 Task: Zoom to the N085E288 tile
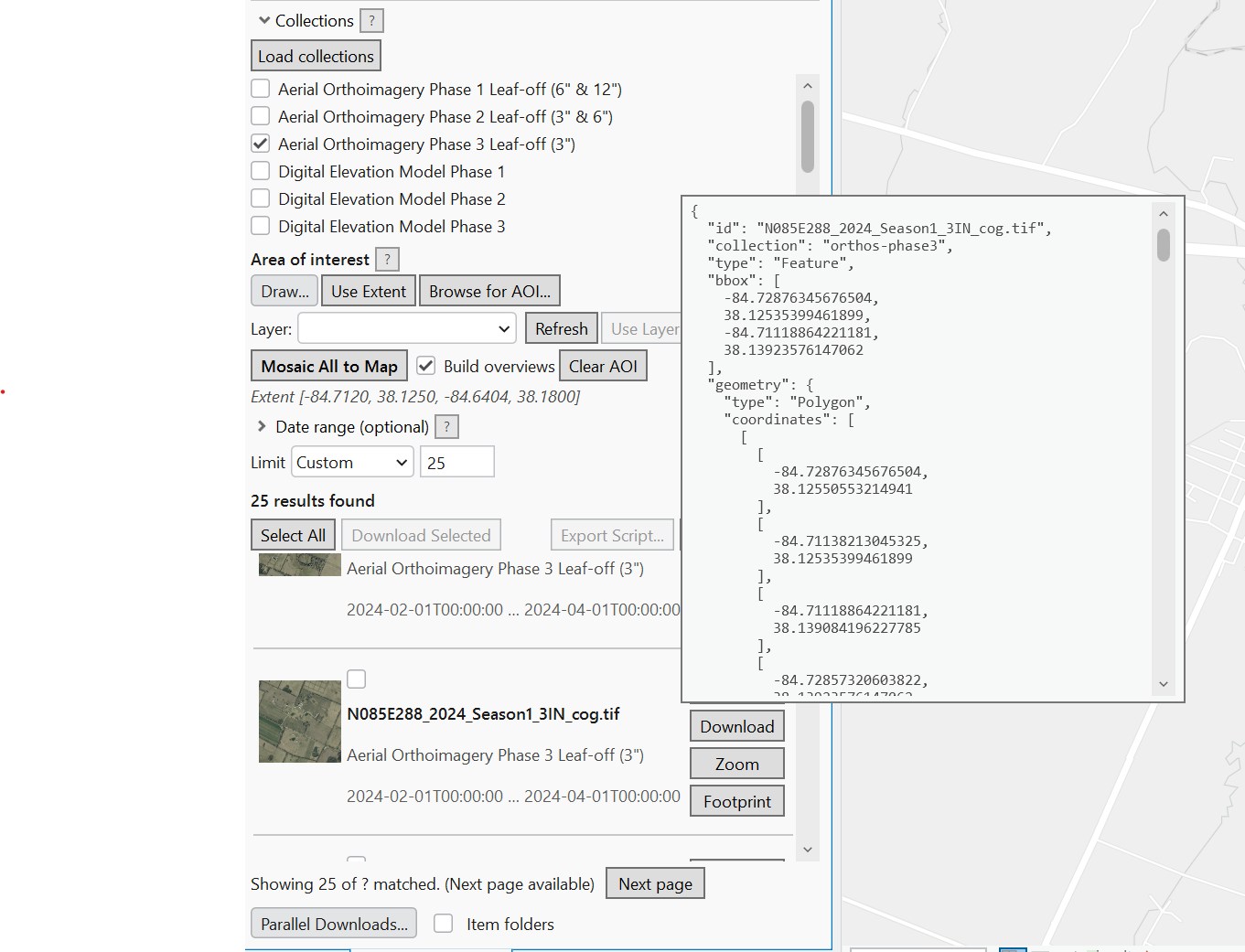pyautogui.click(x=737, y=764)
